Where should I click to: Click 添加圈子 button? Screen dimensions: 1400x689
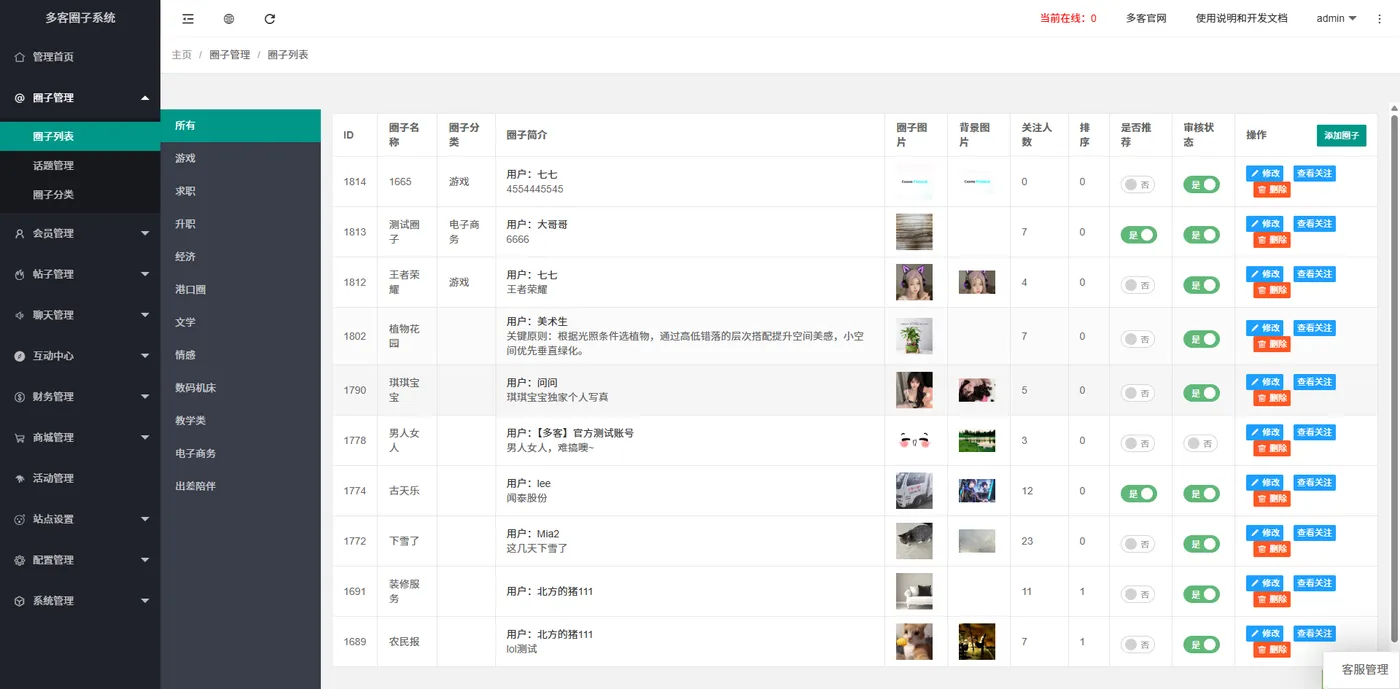tap(1341, 135)
